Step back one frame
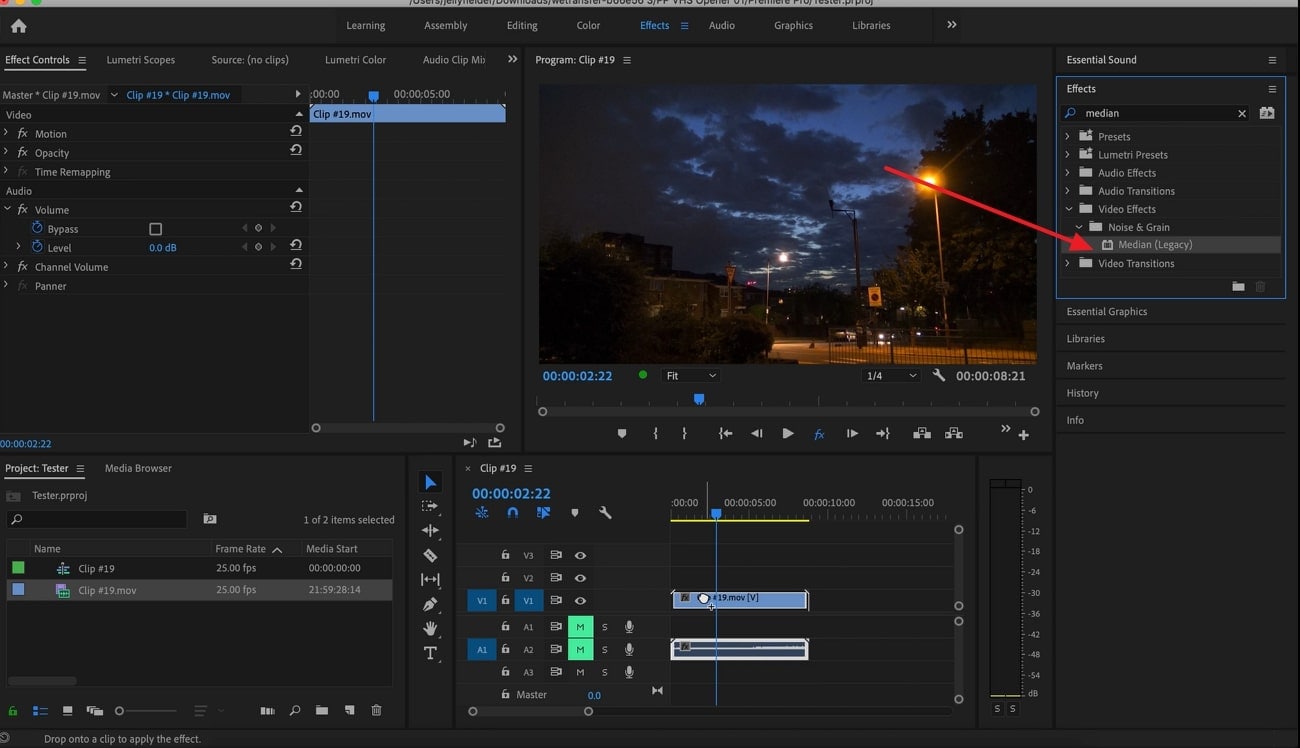This screenshot has width=1300, height=748. pyautogui.click(x=756, y=434)
